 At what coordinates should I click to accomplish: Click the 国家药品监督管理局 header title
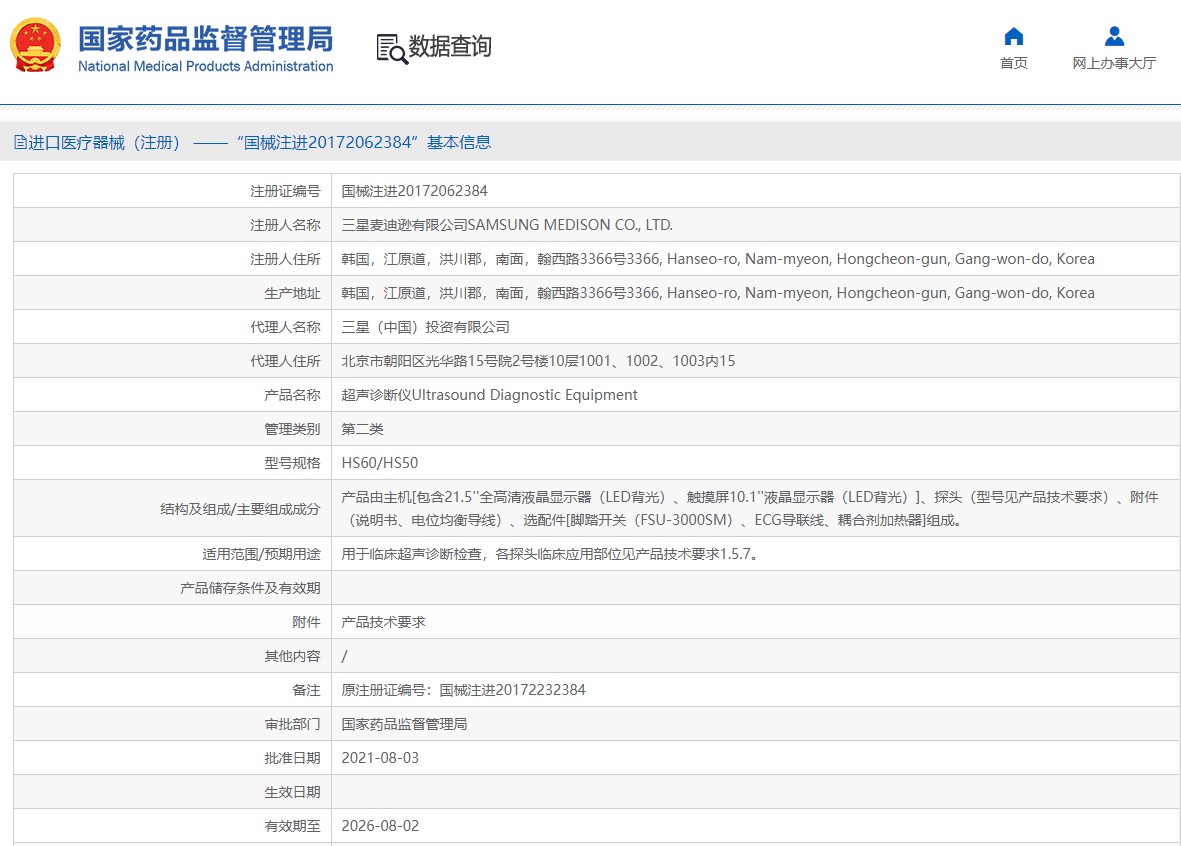pos(206,38)
